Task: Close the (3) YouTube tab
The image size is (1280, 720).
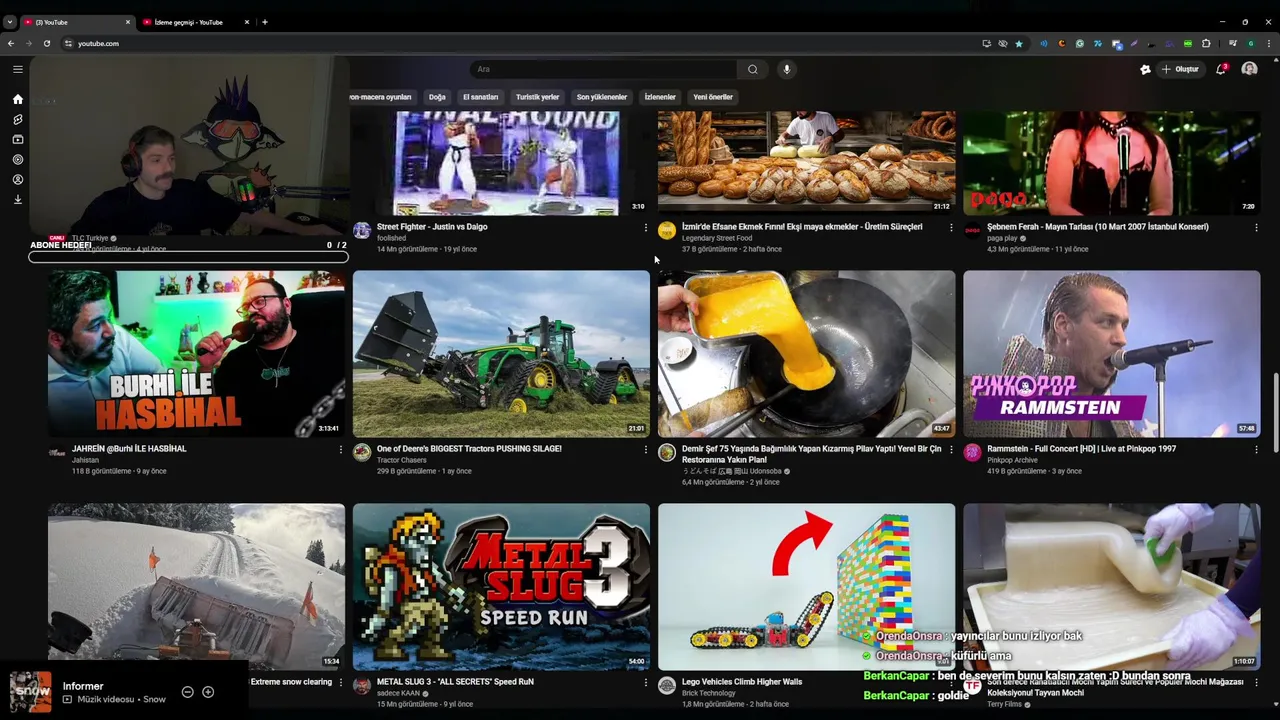Action: tap(128, 22)
